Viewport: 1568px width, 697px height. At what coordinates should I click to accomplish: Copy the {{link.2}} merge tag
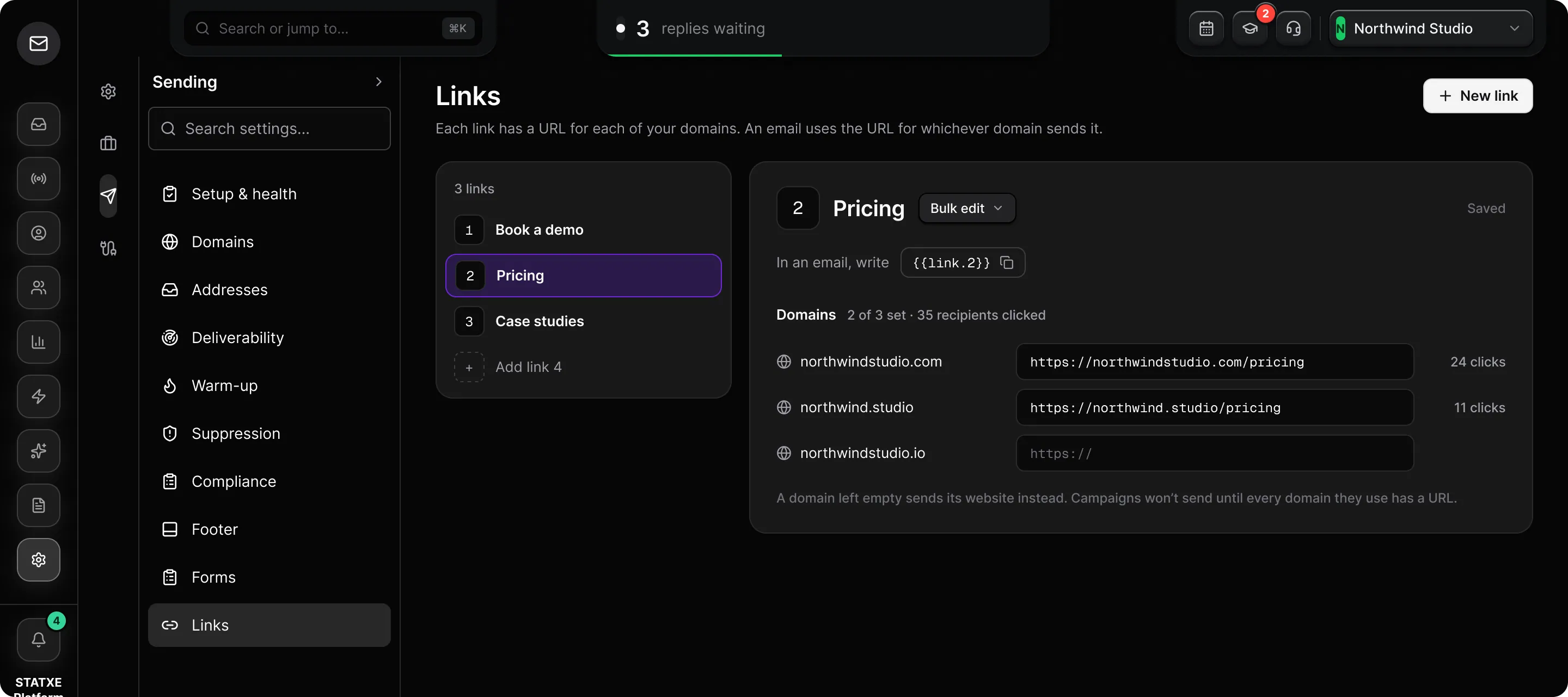(1007, 262)
